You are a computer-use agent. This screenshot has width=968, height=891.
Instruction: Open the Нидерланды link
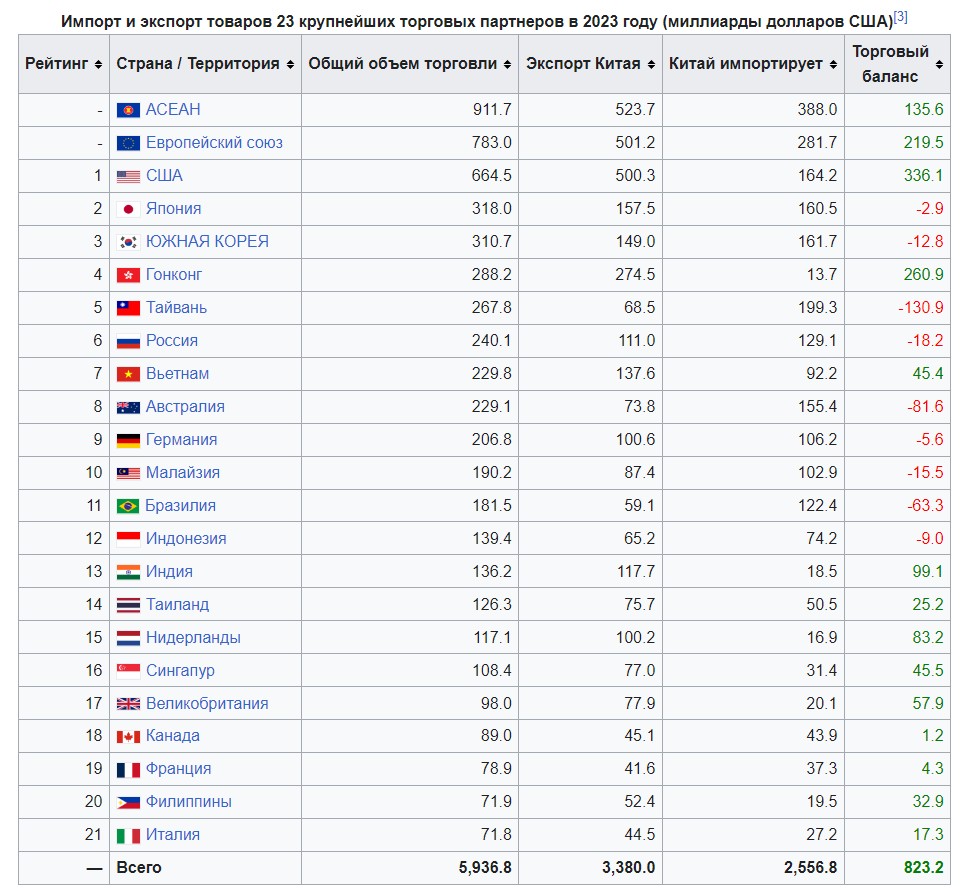pyautogui.click(x=193, y=637)
